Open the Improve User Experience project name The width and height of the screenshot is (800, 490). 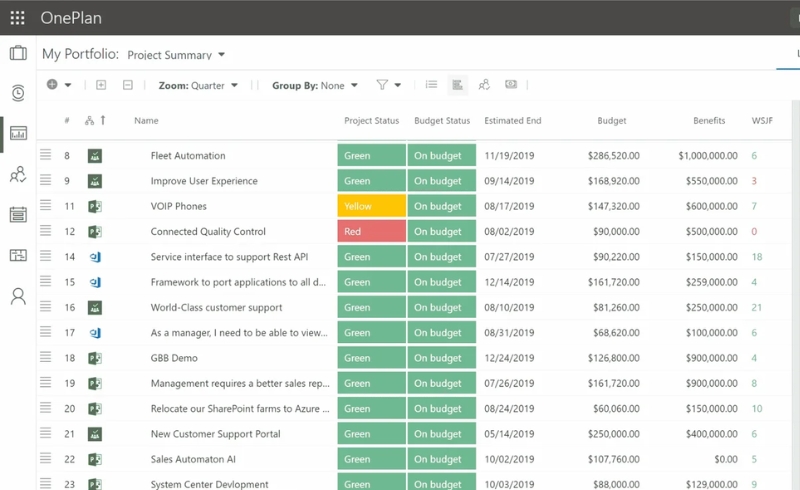pos(204,181)
